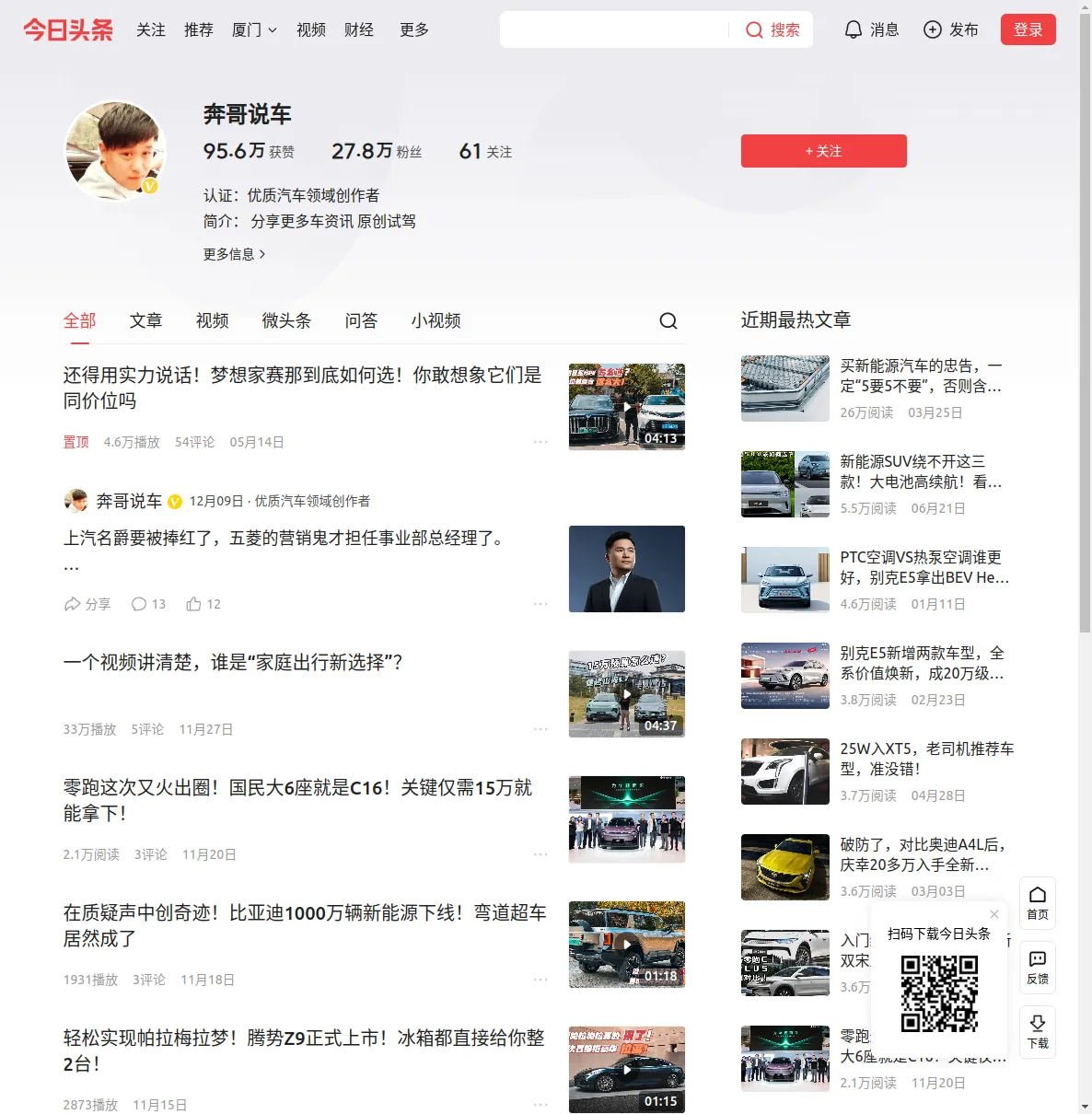Open 上汽名爵 post portrait thumbnail

pyautogui.click(x=627, y=569)
